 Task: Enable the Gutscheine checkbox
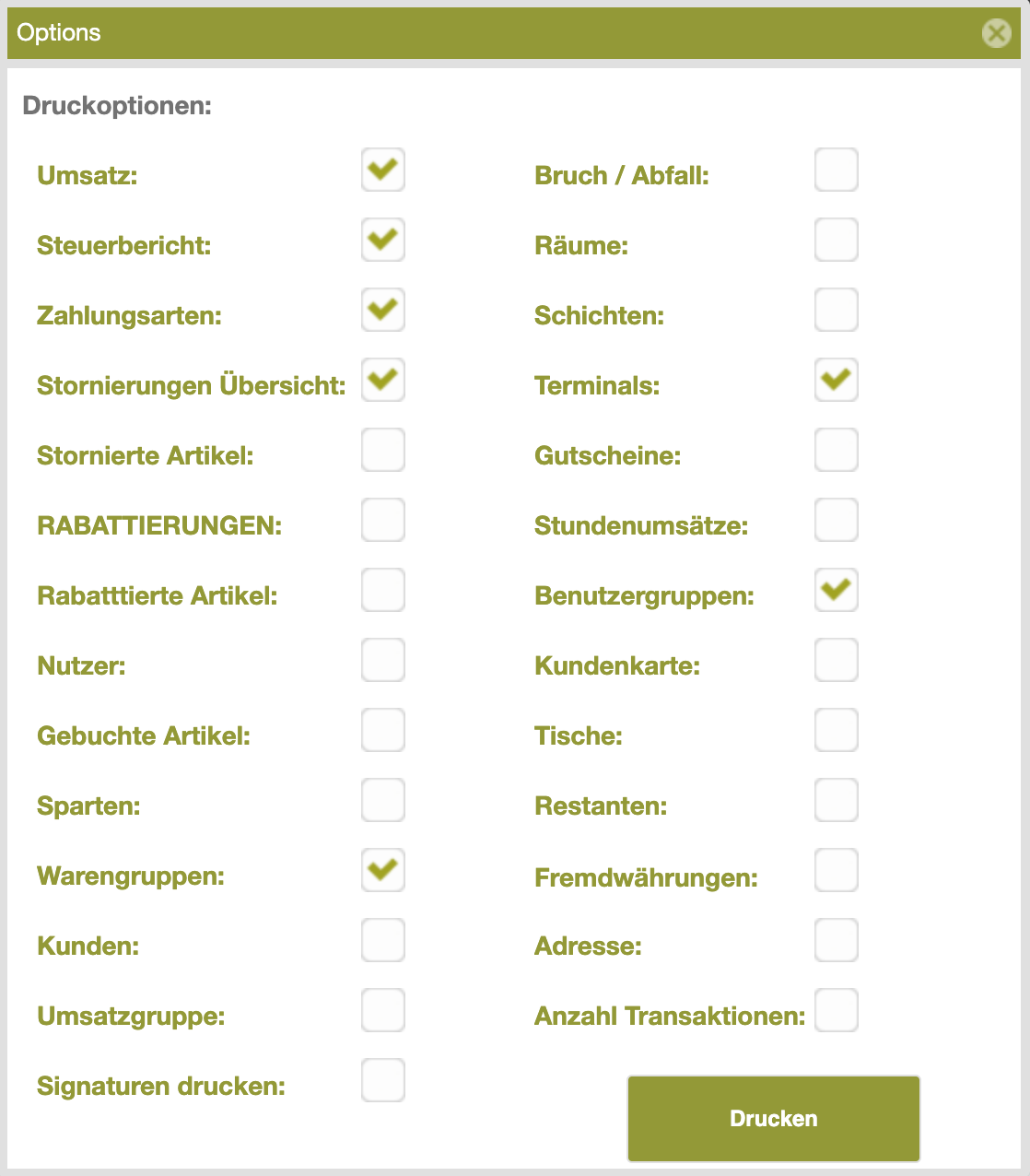tap(837, 450)
